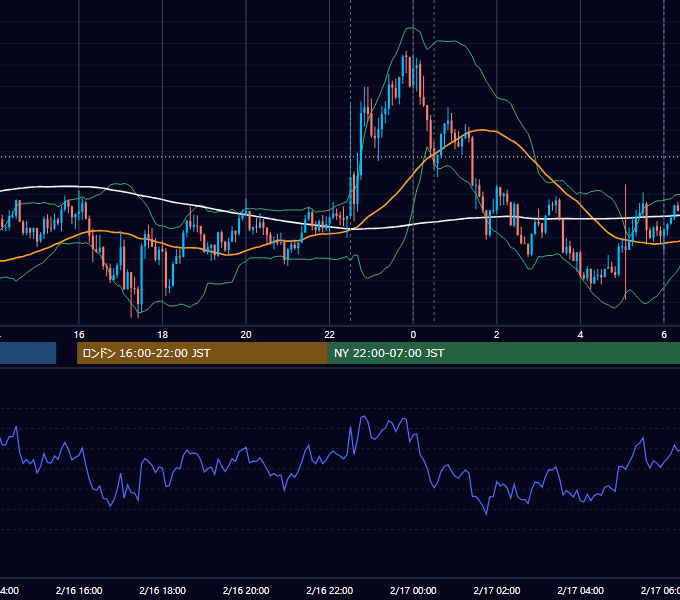
Task: Click the 2 hour label on chart axis
Action: (497, 335)
